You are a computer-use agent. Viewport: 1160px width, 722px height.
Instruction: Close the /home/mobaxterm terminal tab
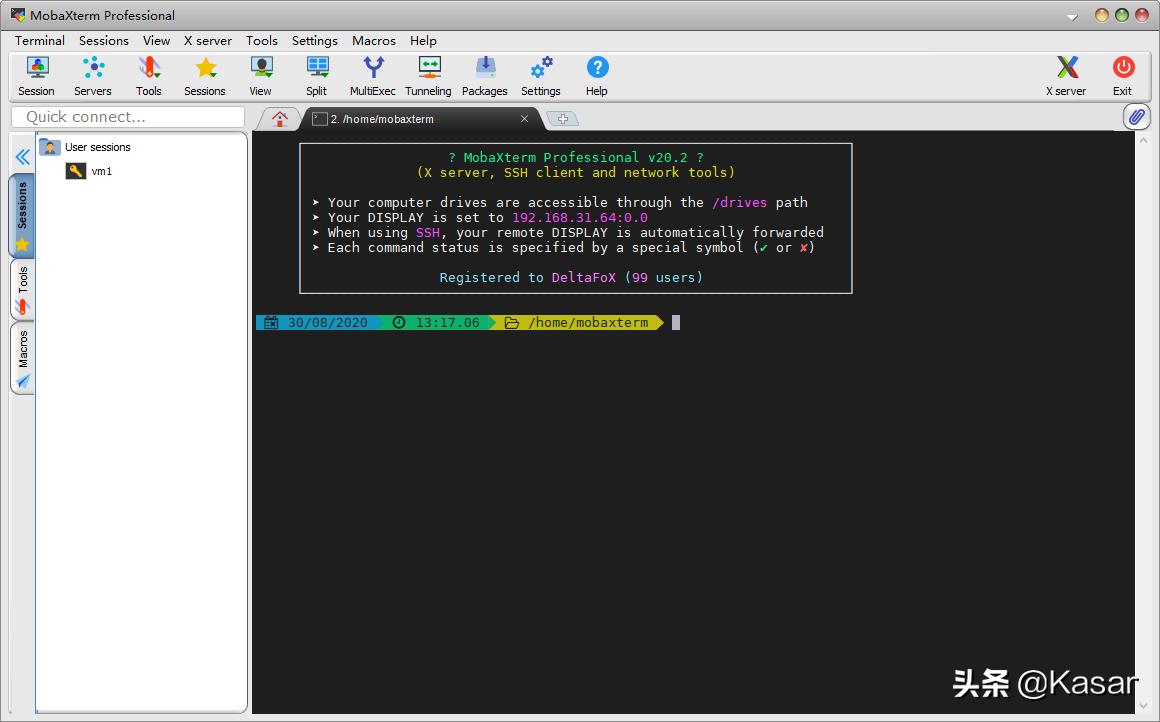[x=525, y=119]
